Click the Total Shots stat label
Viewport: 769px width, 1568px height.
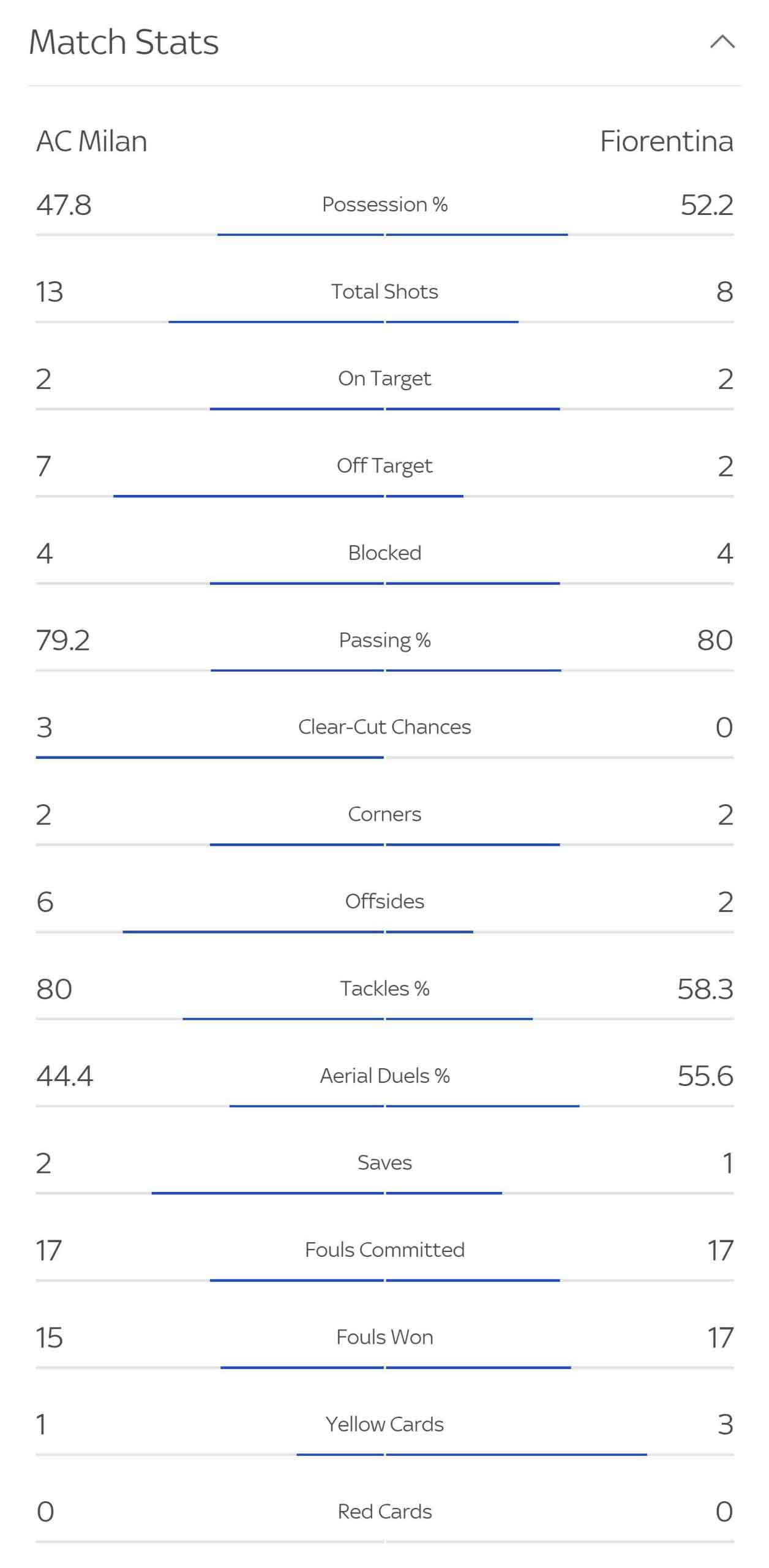coord(384,292)
